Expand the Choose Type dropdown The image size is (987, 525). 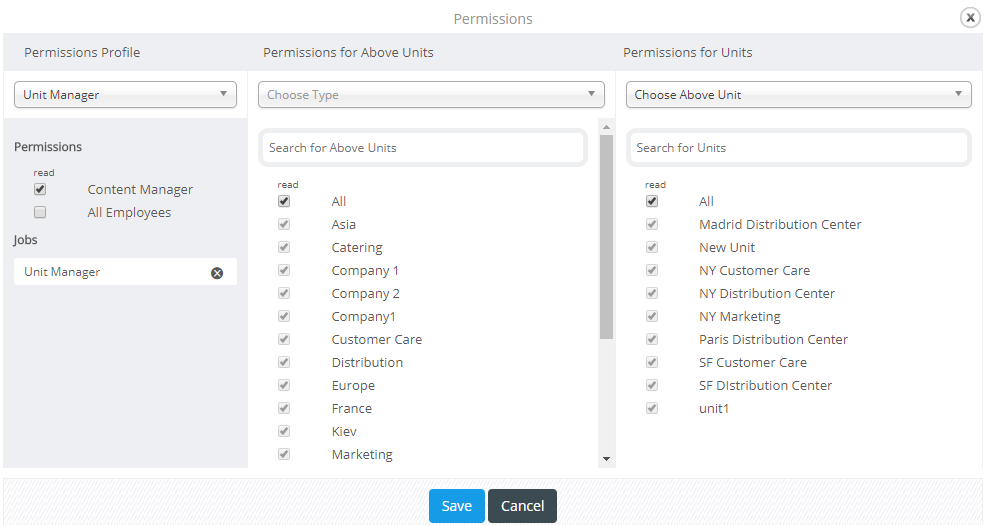[x=431, y=94]
